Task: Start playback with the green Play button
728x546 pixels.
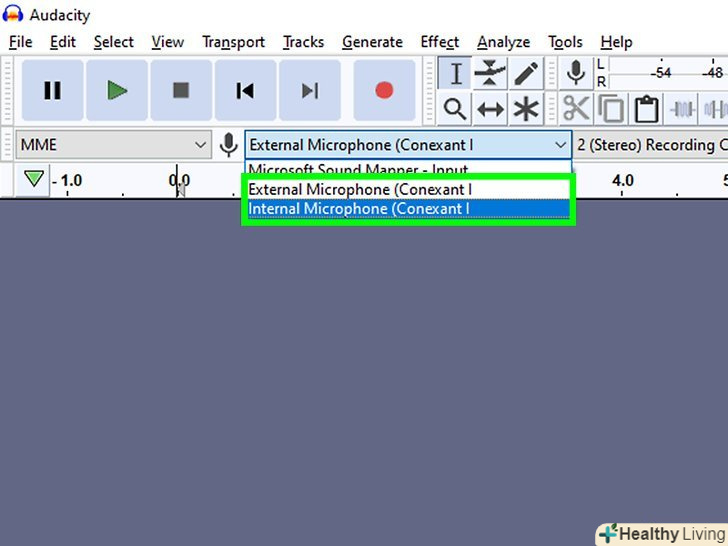Action: [117, 90]
